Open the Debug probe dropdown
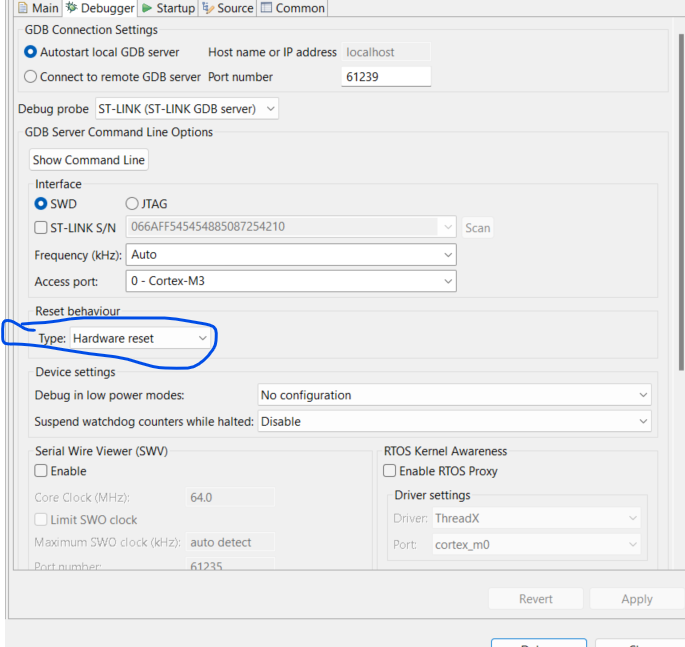This screenshot has width=685, height=647. (x=186, y=108)
